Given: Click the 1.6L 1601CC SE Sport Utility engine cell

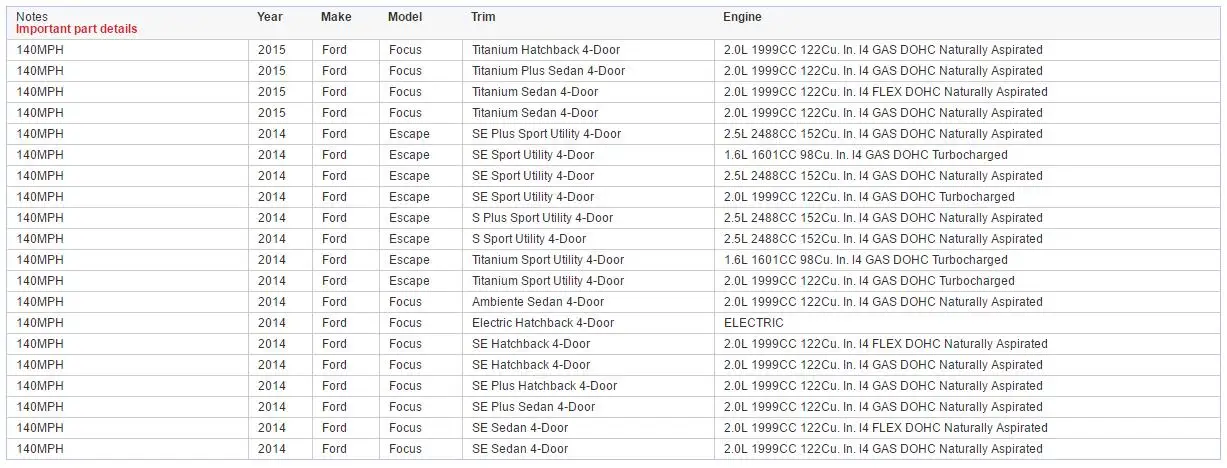Looking at the screenshot, I should (865, 155).
